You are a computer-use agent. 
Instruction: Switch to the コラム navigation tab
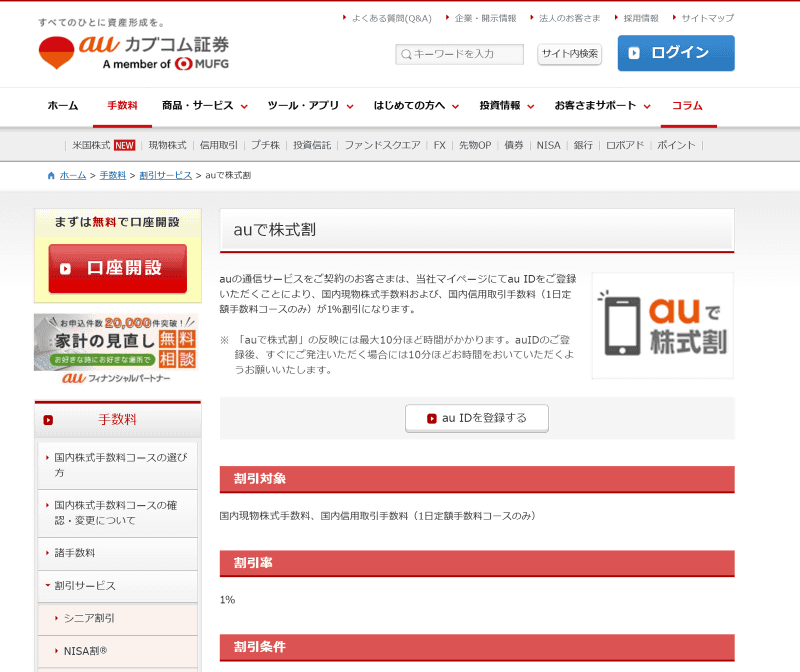[x=689, y=104]
